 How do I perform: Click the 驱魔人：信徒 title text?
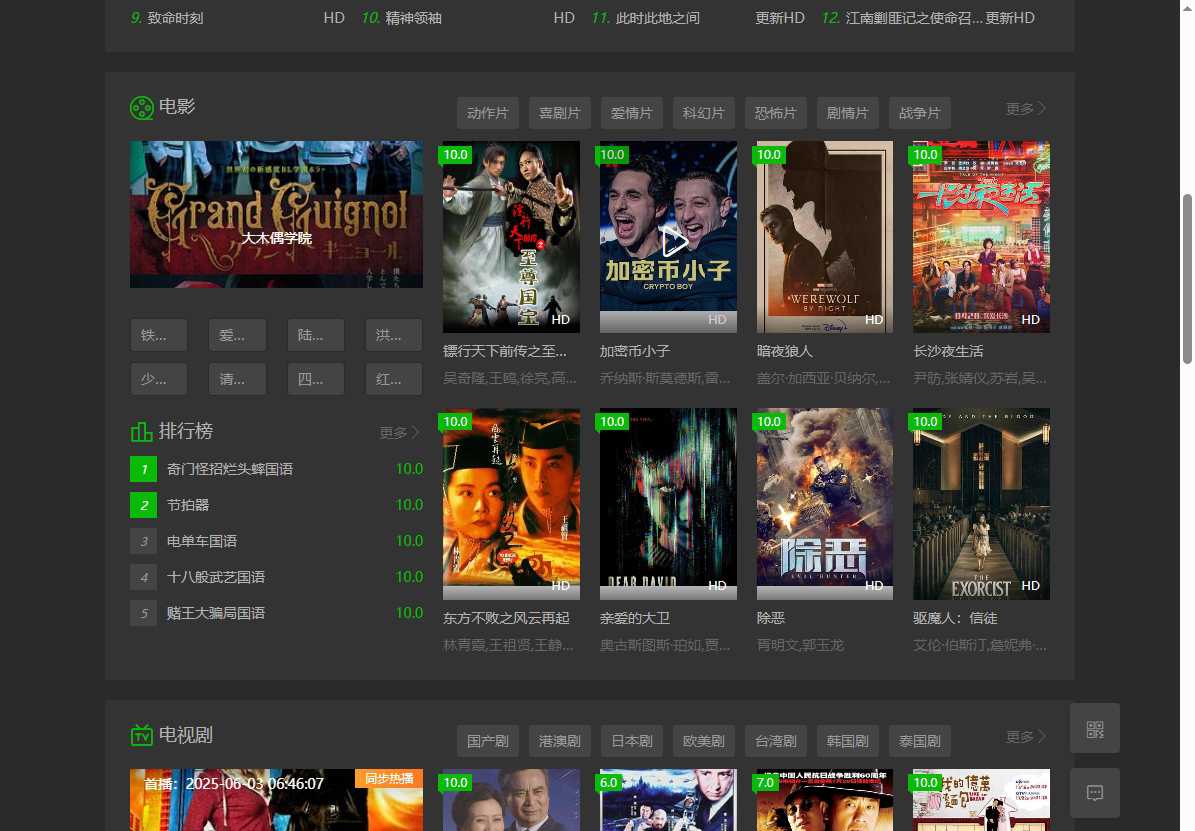(956, 618)
